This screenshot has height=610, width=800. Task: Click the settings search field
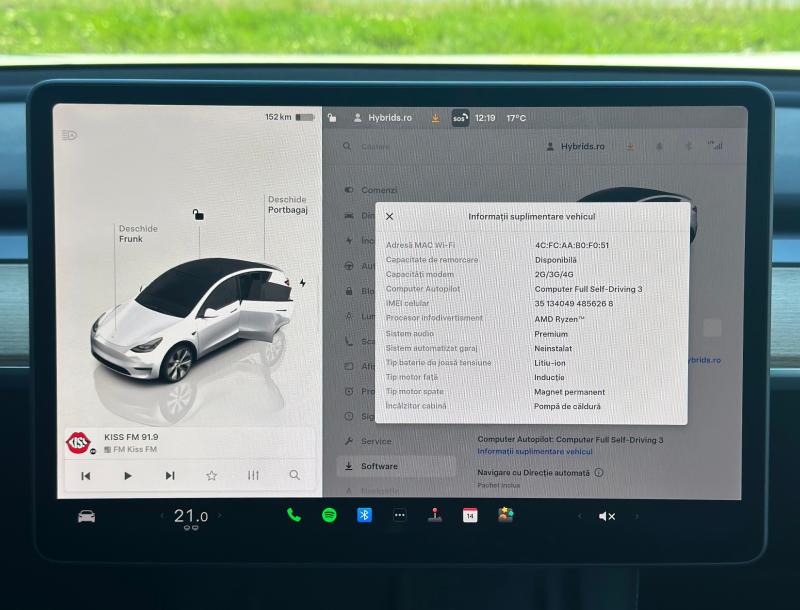pos(375,146)
